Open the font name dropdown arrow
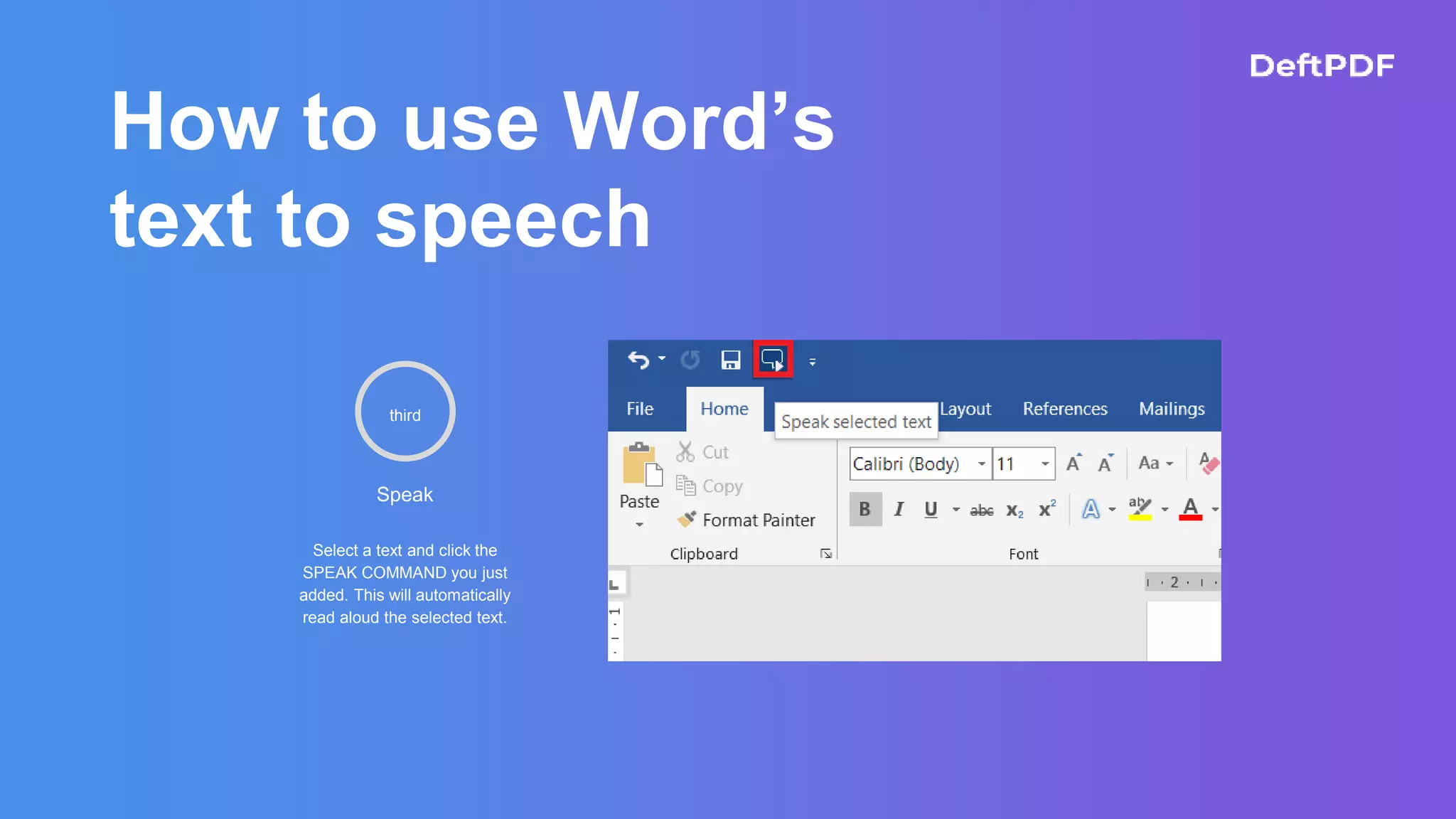 (982, 464)
